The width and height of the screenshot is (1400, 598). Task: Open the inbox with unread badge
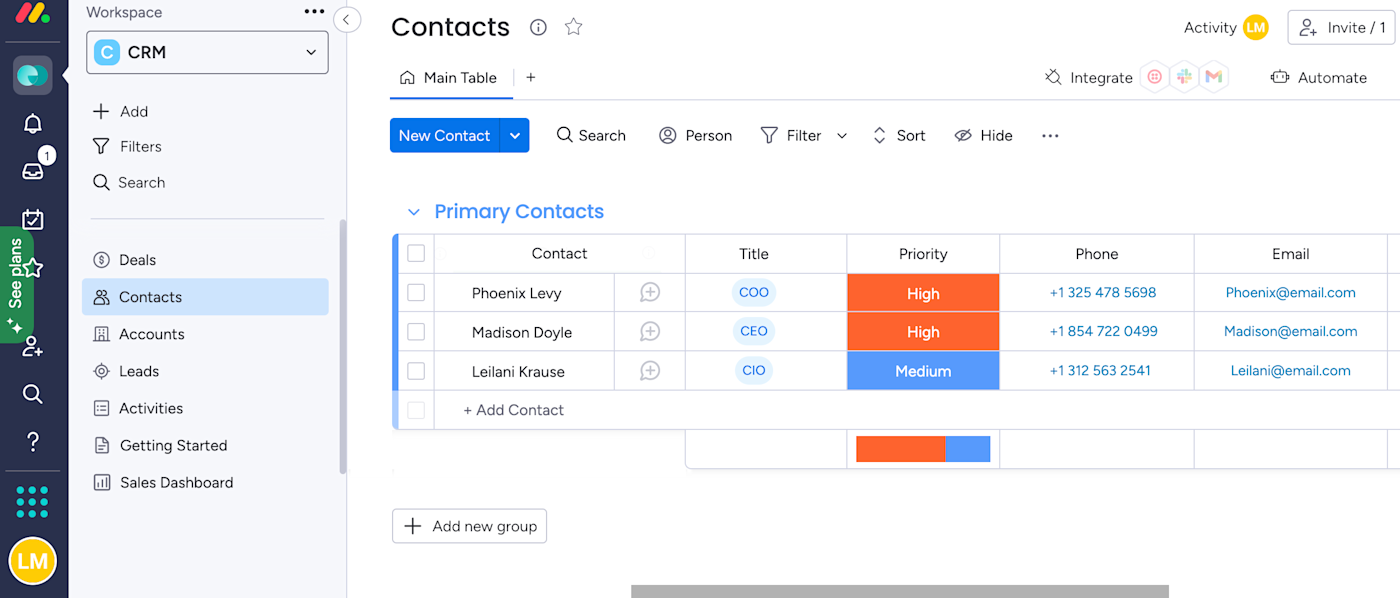tap(33, 171)
